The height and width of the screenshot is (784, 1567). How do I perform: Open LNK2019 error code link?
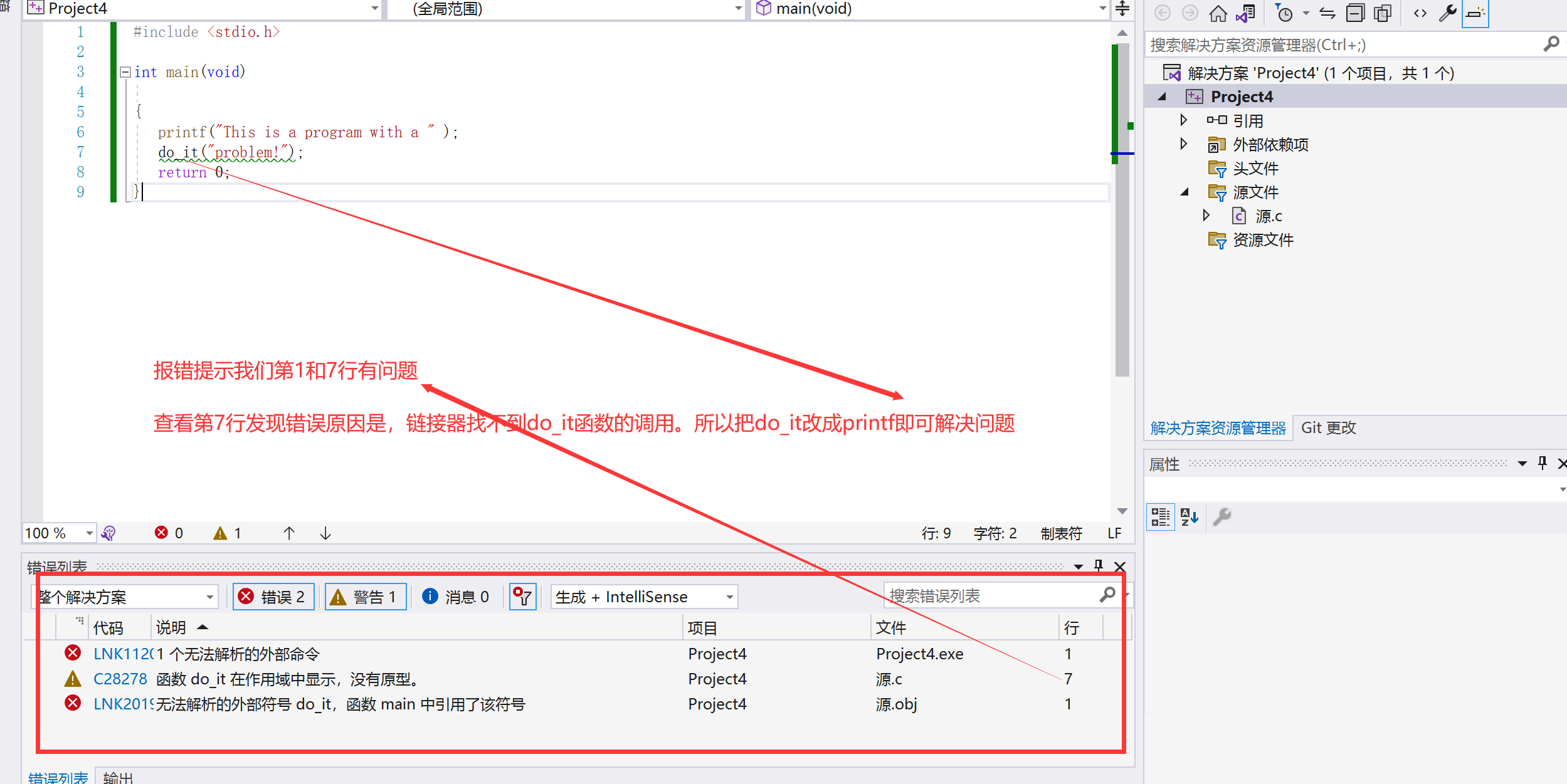(x=123, y=704)
